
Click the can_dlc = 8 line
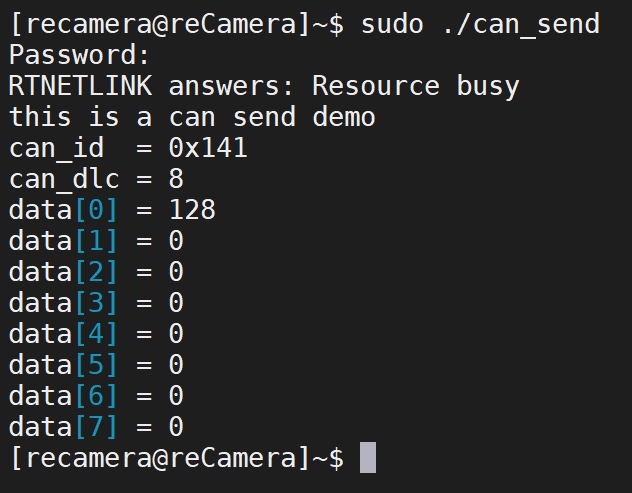pos(96,179)
